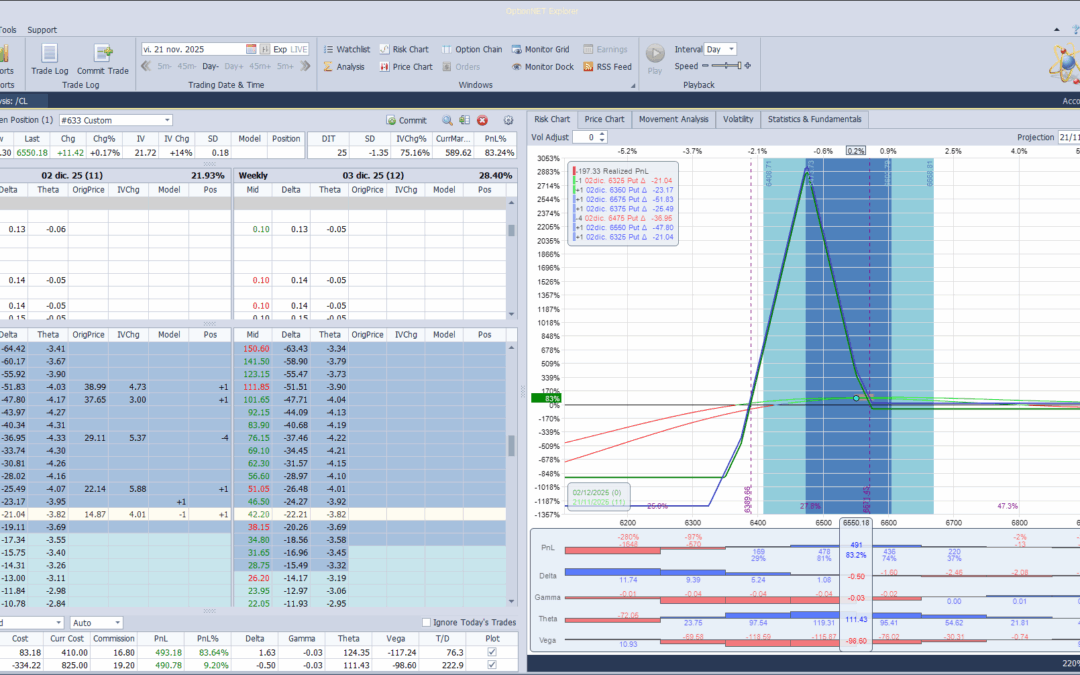Click the magnifier icon next to Commit
This screenshot has width=1080, height=675.
point(446,120)
